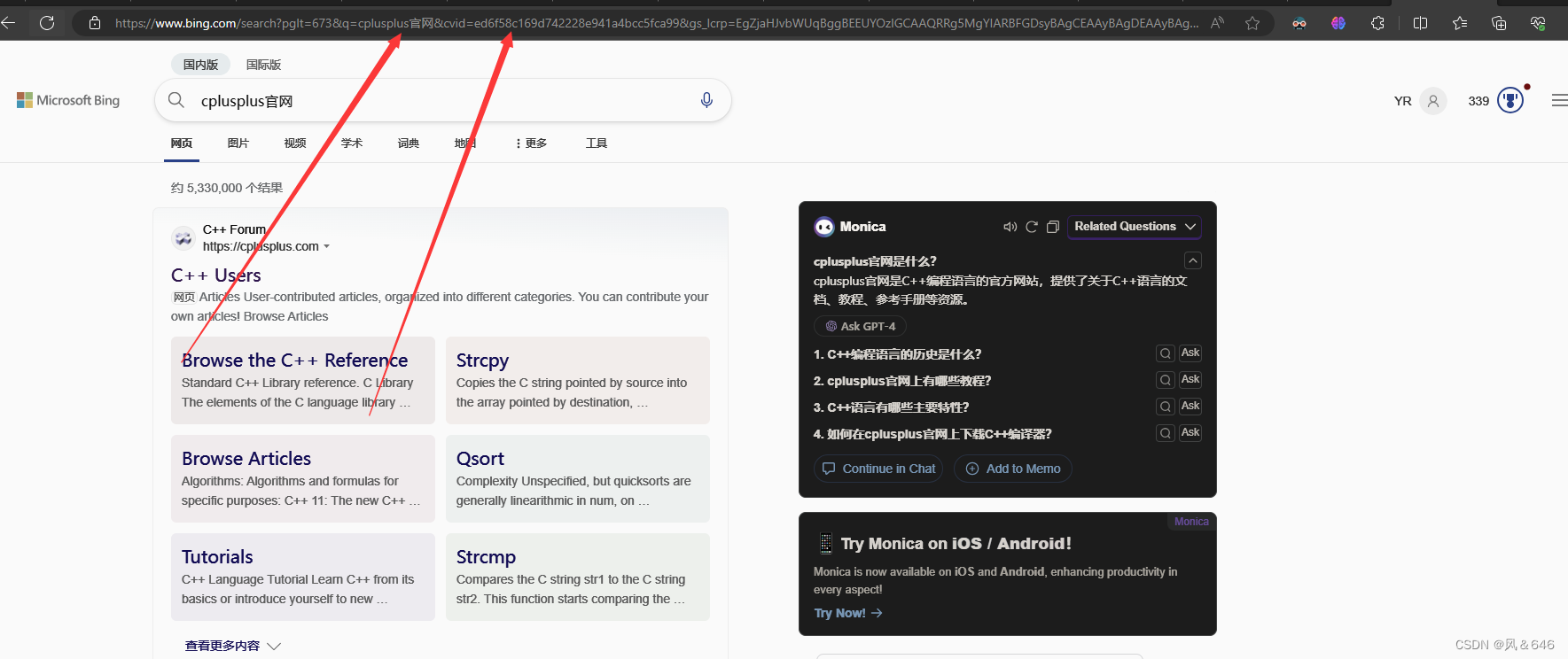Image resolution: width=1568 pixels, height=659 pixels.
Task: Open the Tutorials result link
Action: click(x=217, y=557)
